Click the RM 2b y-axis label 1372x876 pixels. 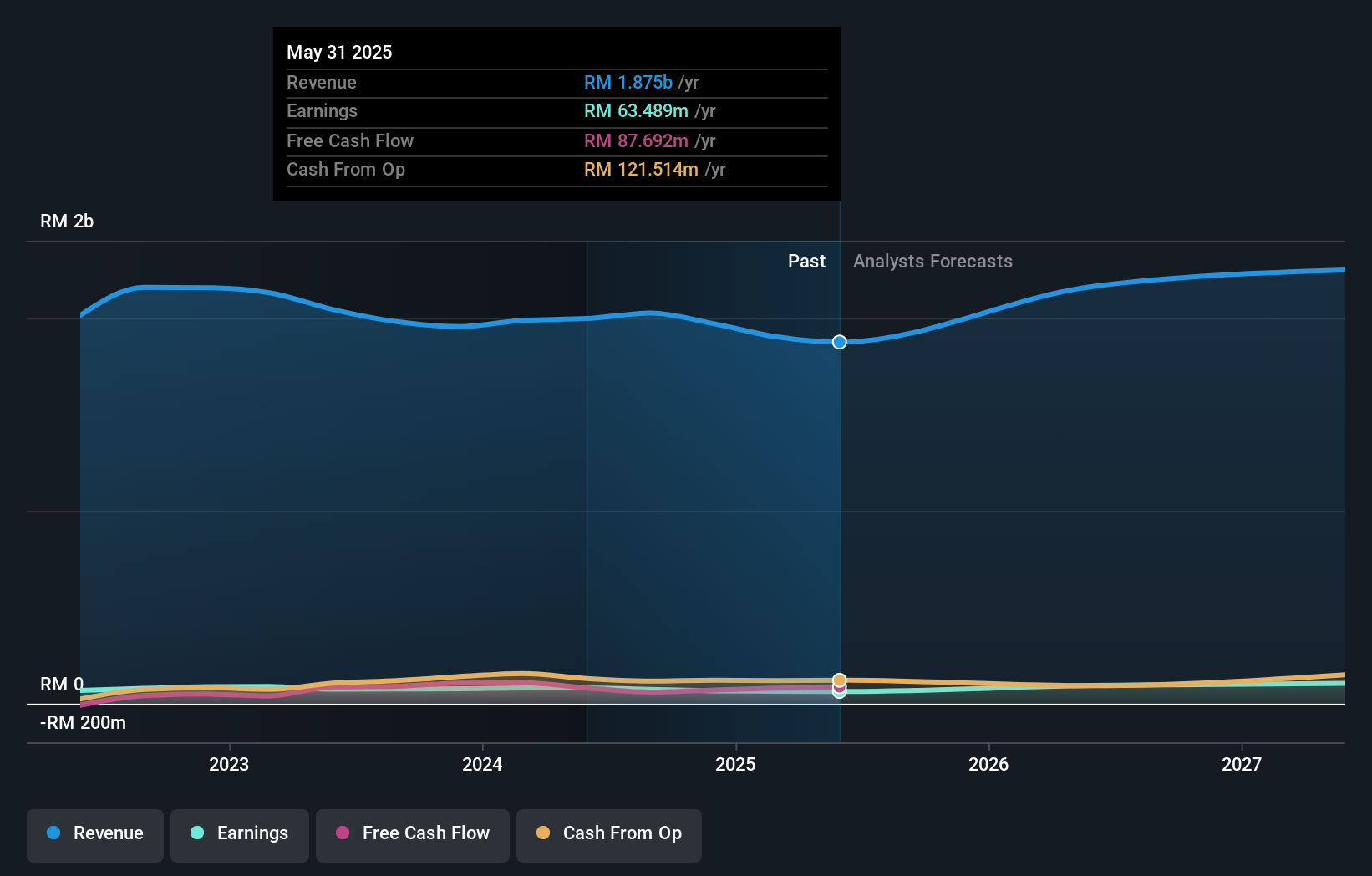point(67,222)
